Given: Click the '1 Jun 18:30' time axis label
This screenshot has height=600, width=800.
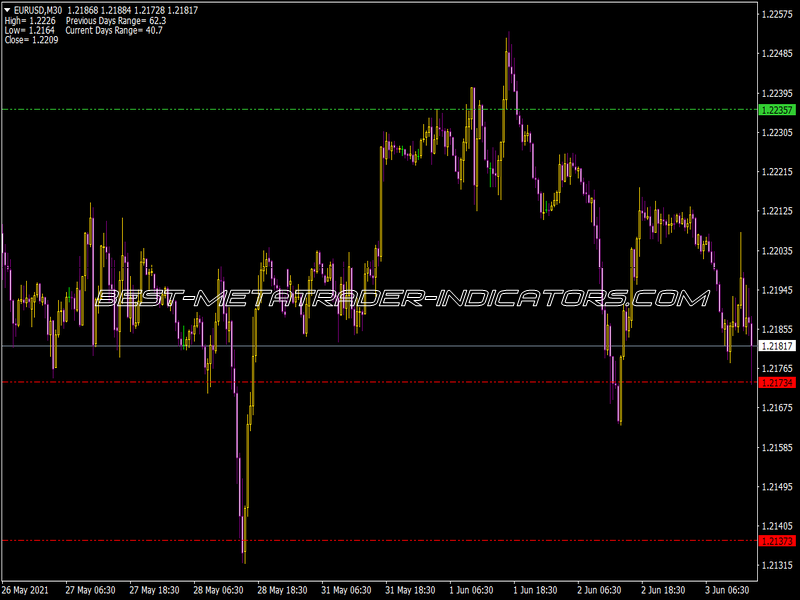Looking at the screenshot, I should click(x=535, y=590).
